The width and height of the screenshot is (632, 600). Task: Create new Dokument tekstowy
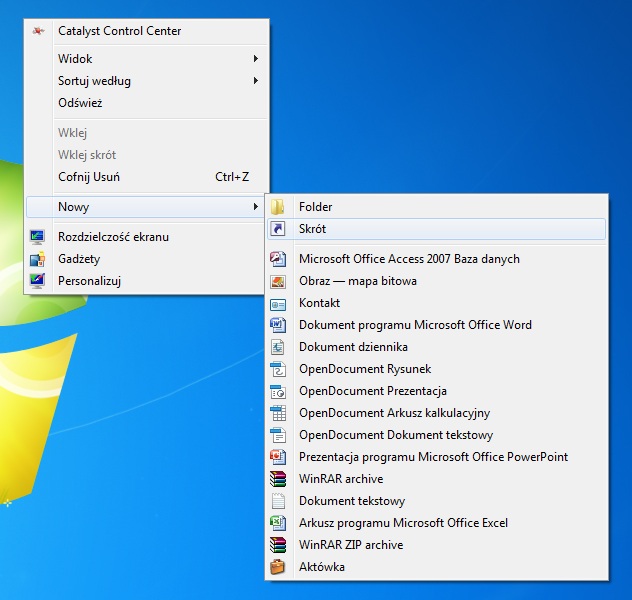(437, 501)
